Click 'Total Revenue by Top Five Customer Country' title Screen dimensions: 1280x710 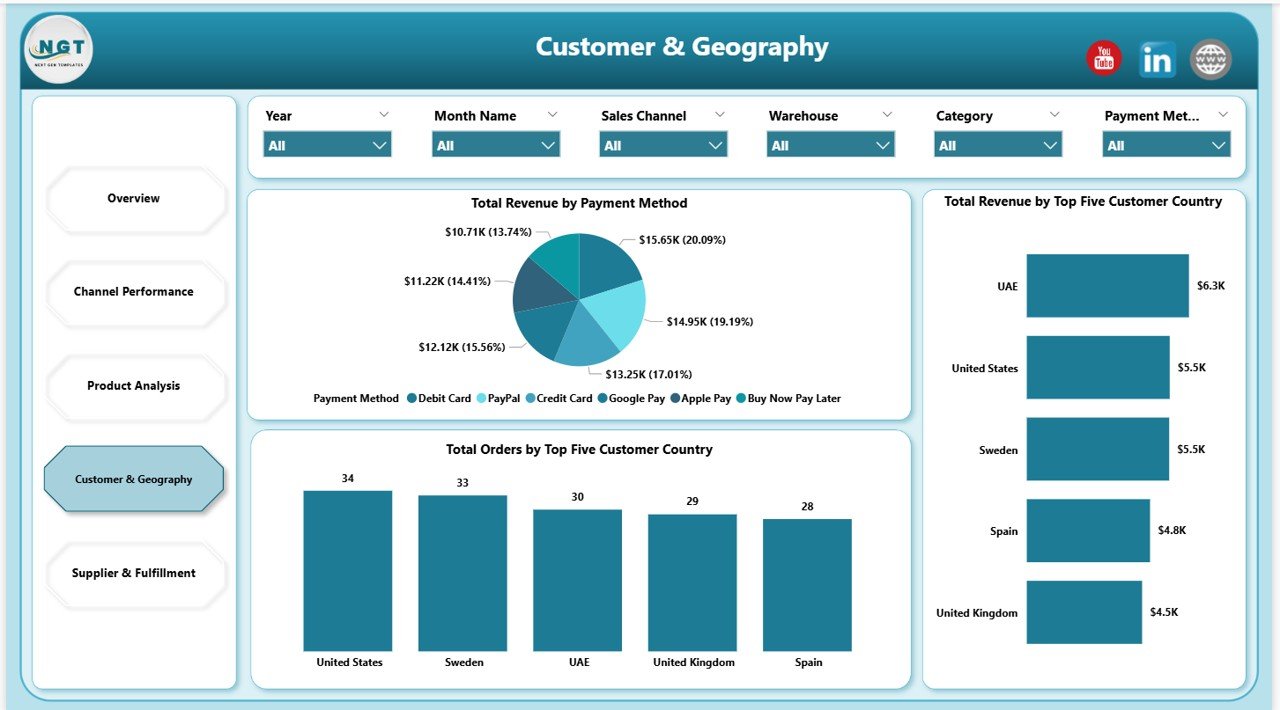(x=1083, y=202)
